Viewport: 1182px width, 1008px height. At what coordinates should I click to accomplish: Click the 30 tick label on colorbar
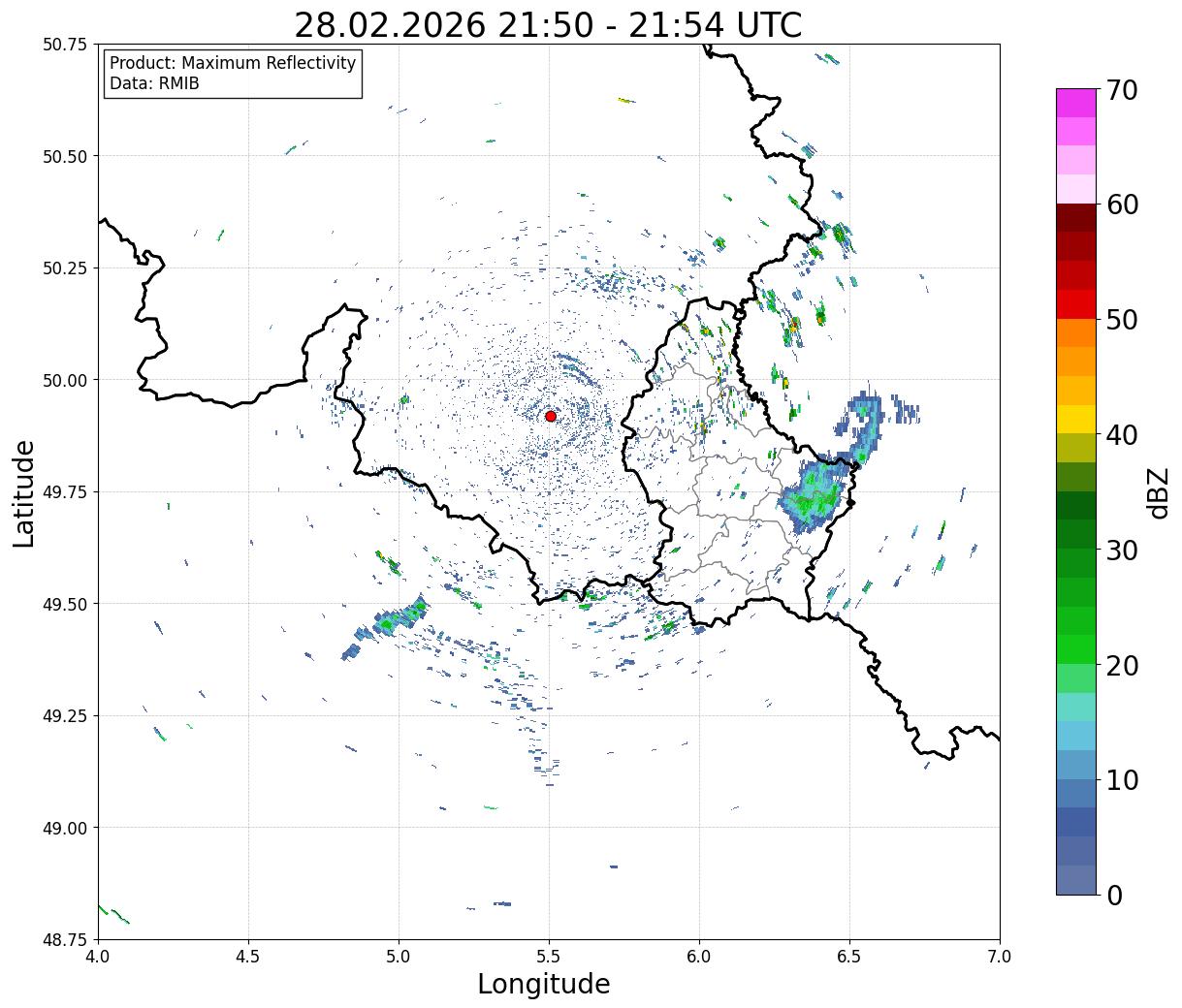click(1122, 551)
